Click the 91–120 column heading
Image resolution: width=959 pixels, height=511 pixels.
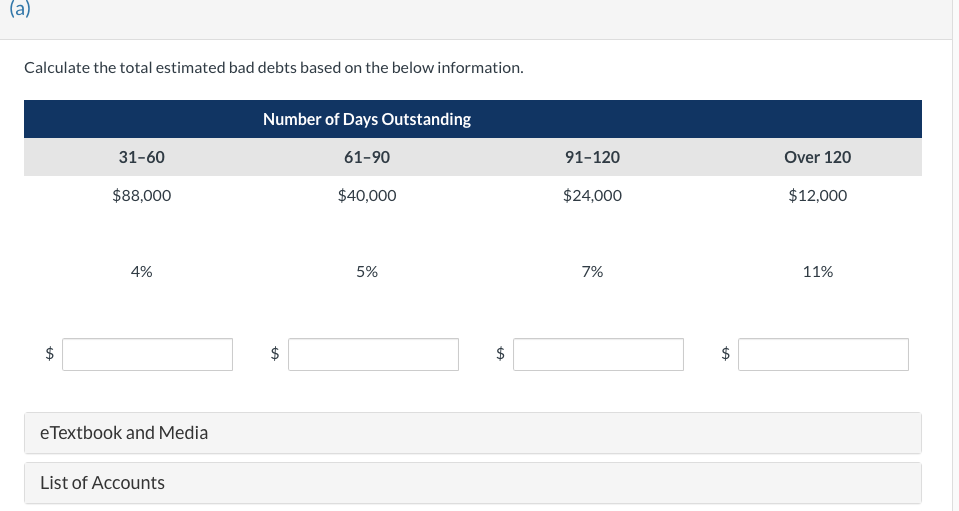pos(592,157)
